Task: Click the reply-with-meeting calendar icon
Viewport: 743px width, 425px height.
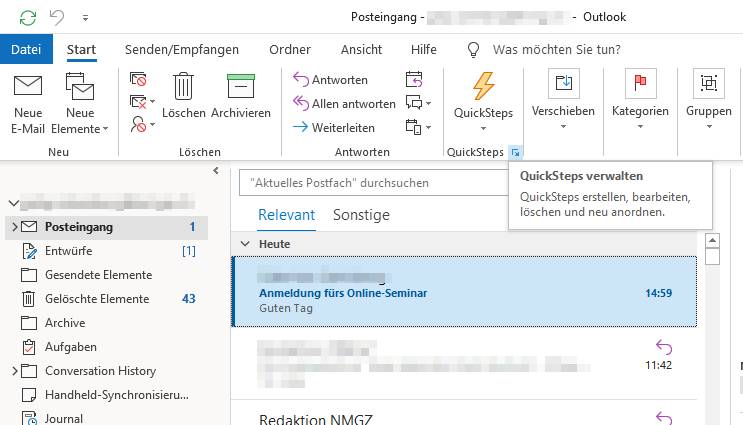Action: (x=414, y=79)
